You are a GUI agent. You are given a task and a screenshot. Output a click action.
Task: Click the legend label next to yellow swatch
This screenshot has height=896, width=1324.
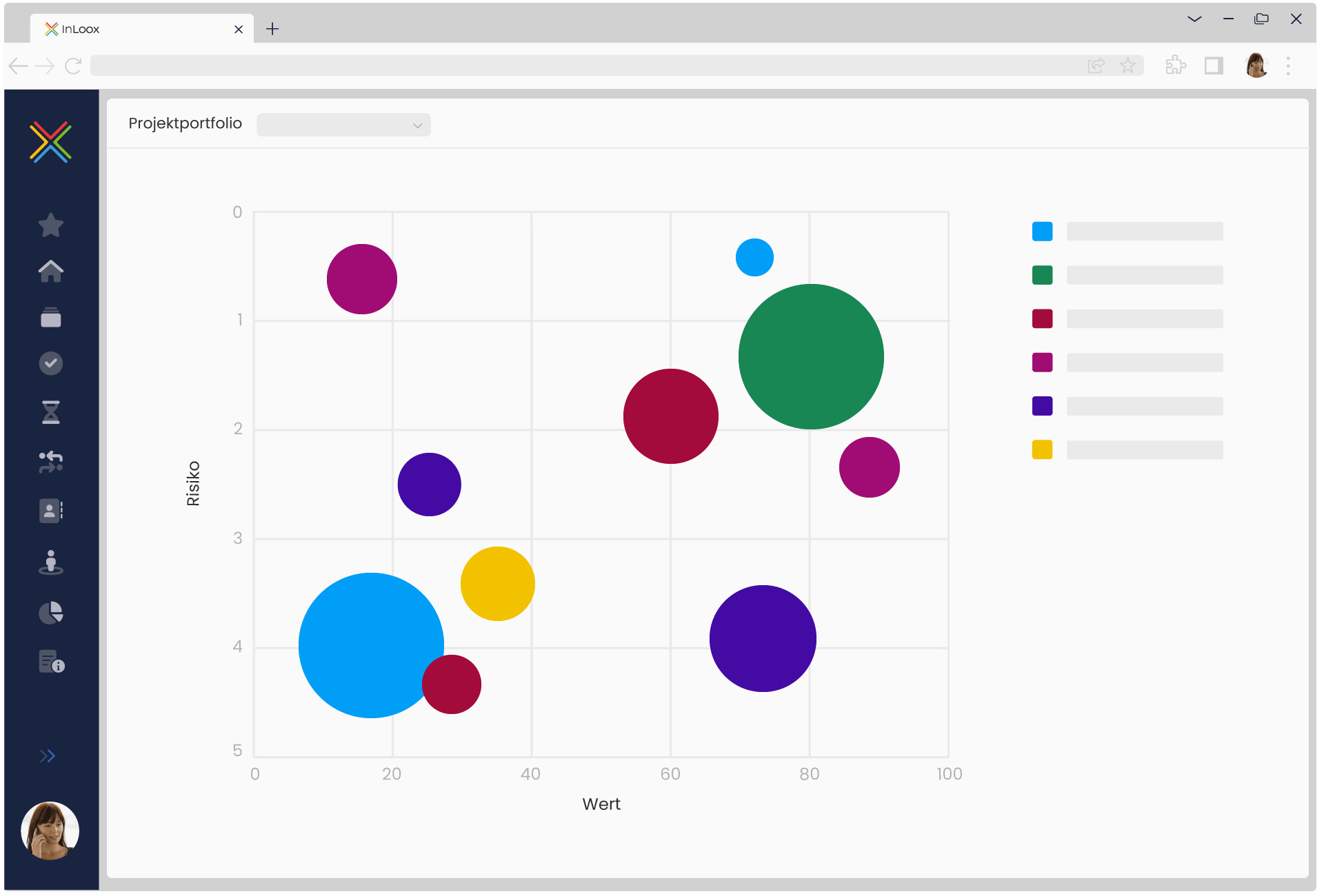1145,449
